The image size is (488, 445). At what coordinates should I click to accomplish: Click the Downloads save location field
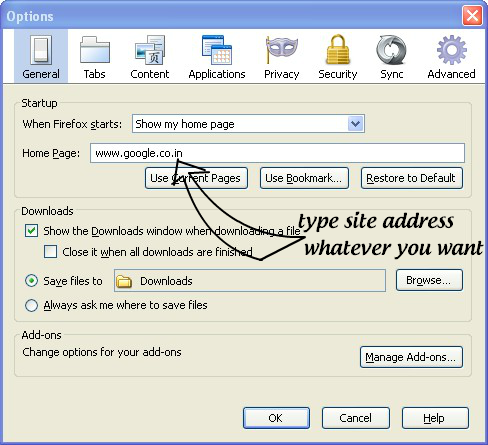[250, 281]
